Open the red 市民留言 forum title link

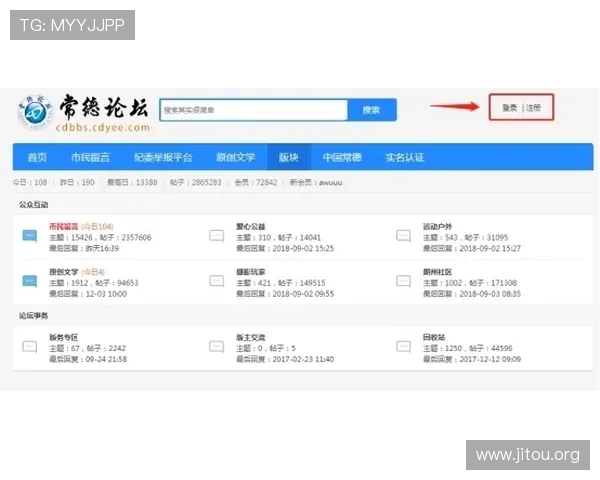click(64, 227)
